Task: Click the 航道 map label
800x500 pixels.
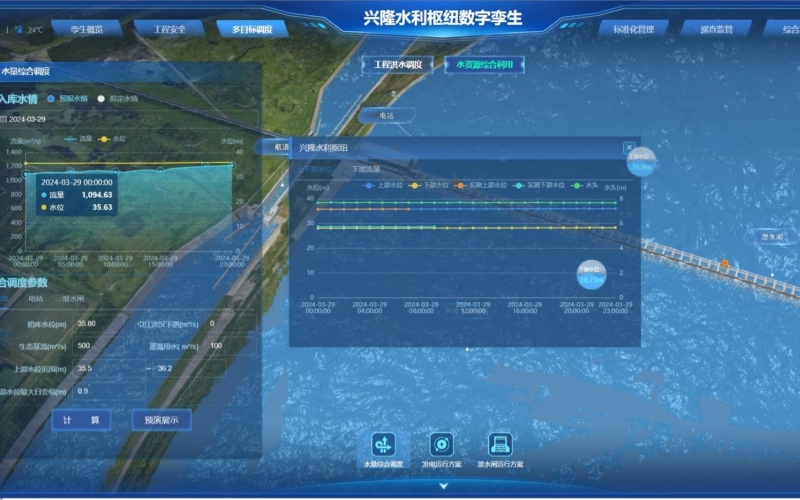Action: point(273,147)
